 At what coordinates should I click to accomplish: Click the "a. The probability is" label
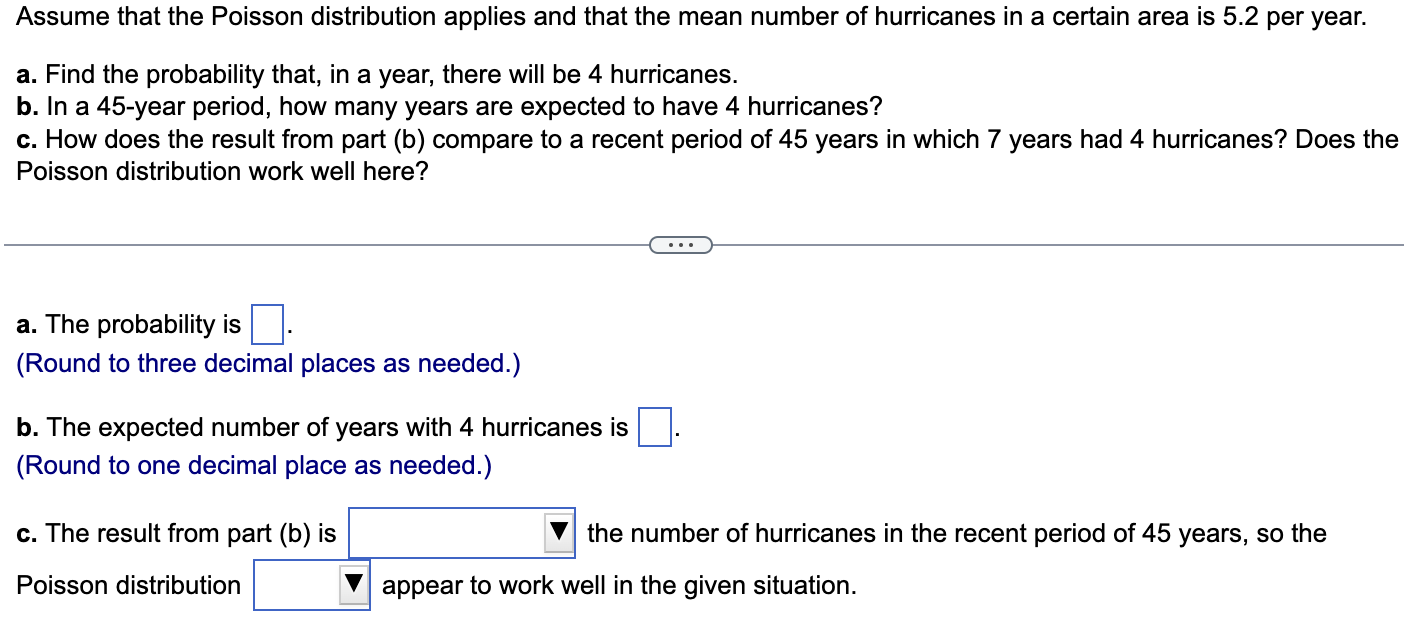point(129,325)
